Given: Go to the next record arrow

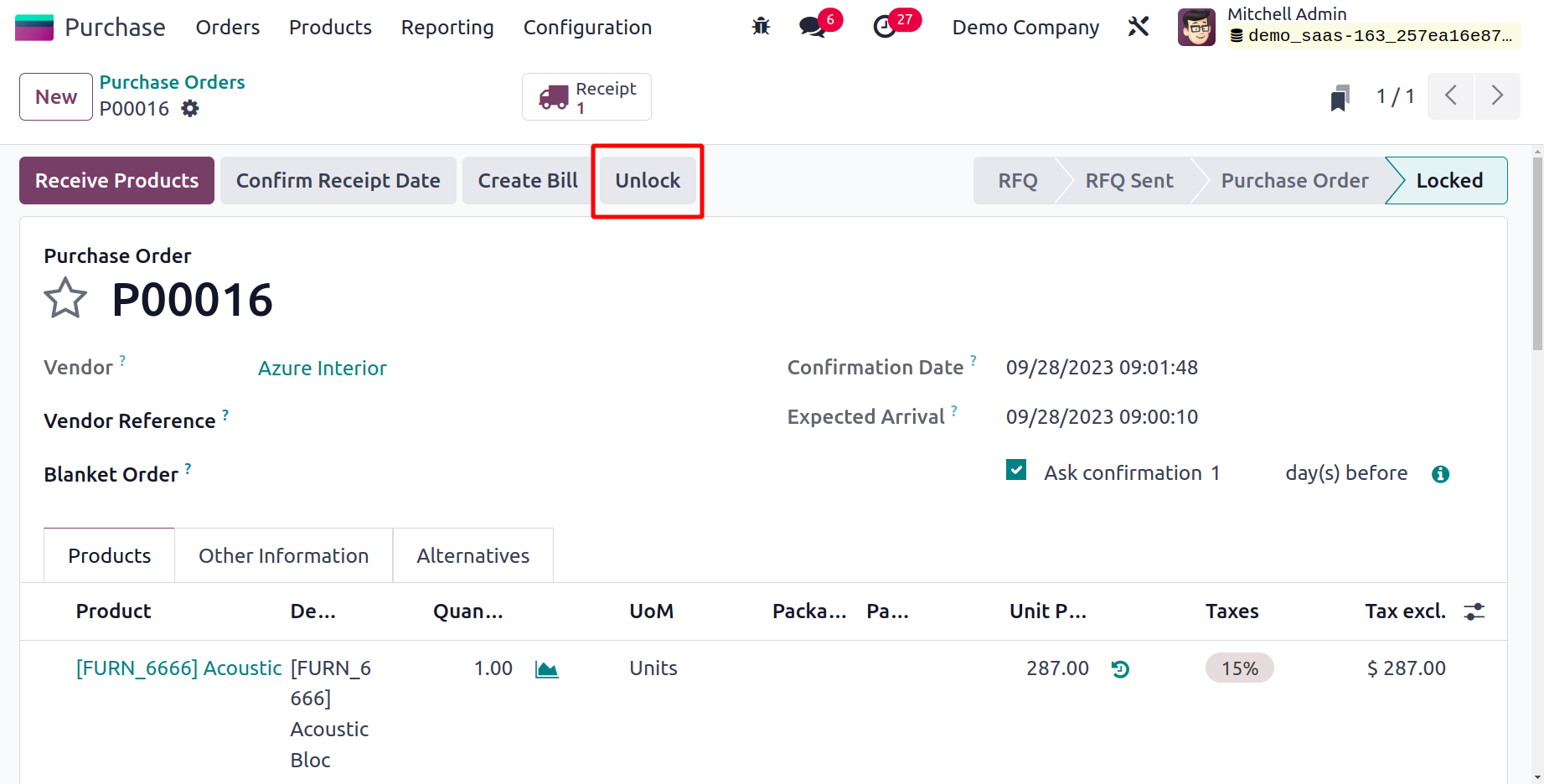Looking at the screenshot, I should [1497, 96].
